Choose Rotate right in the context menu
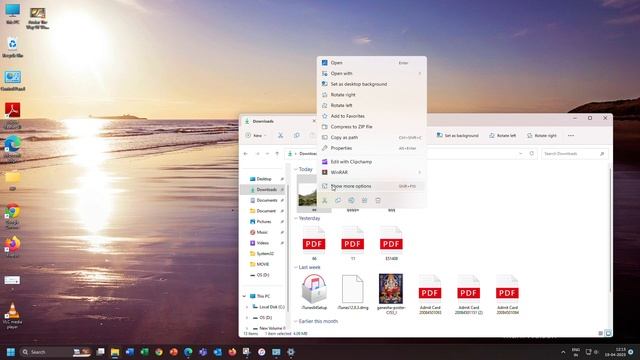The height and width of the screenshot is (360, 640). (x=371, y=95)
